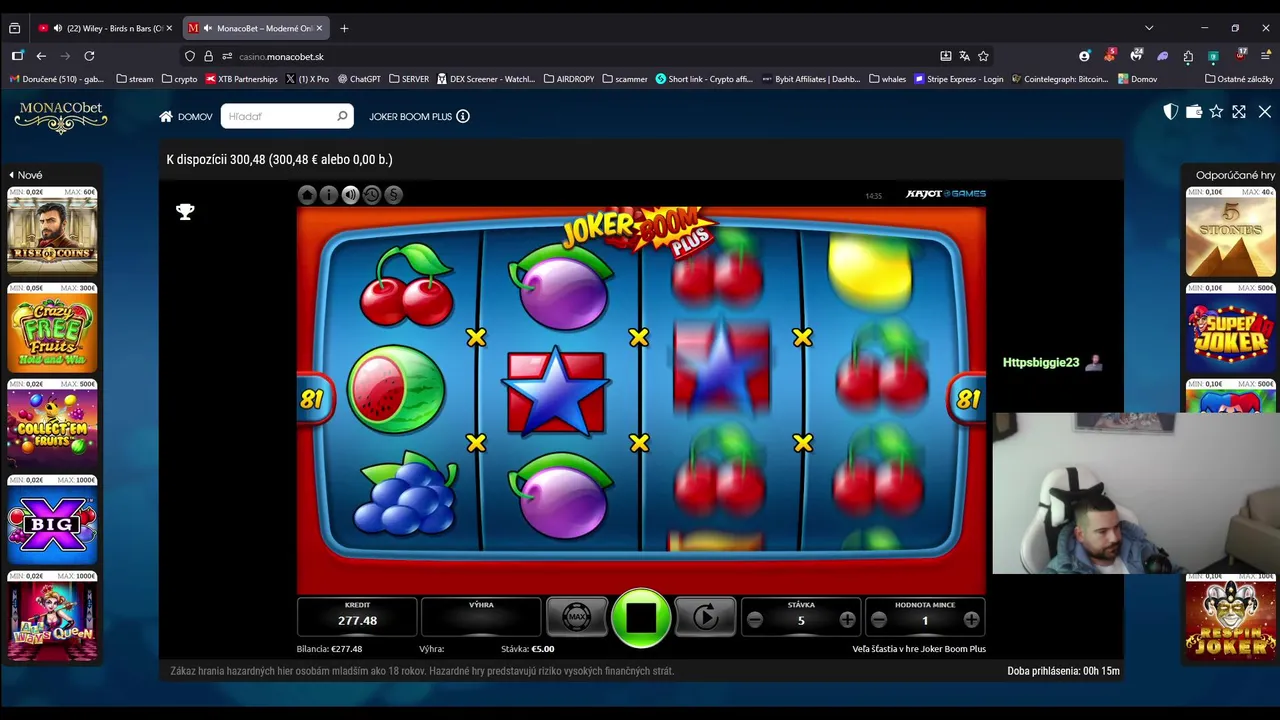Open the whales bookmarks folder
1280x720 pixels.
click(888, 79)
